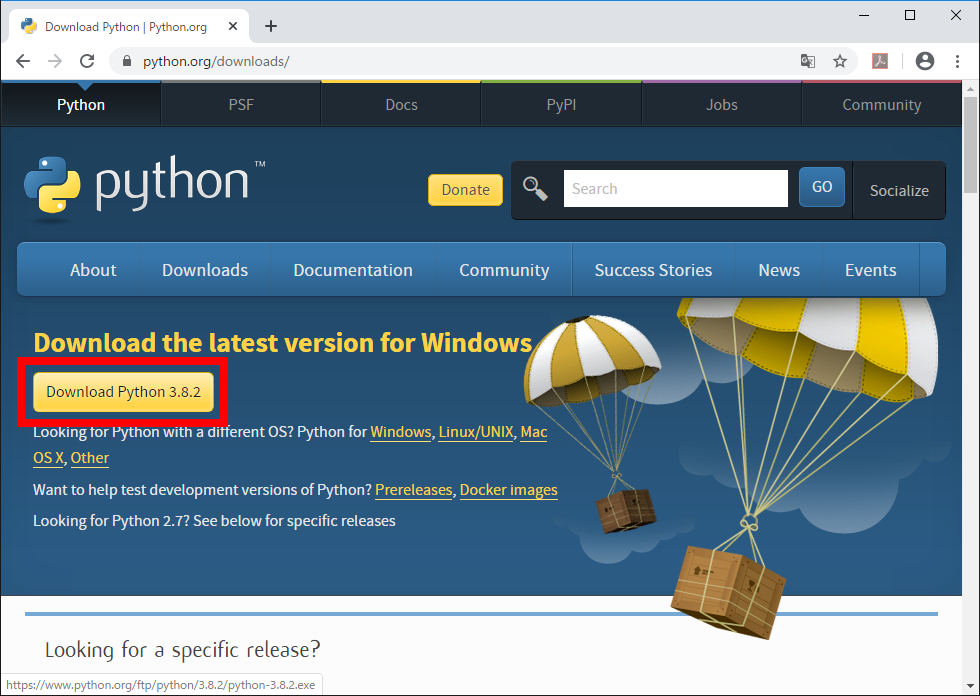Screen dimensions: 980x696
Task: Click the scrollbar up arrow
Action: click(x=971, y=89)
